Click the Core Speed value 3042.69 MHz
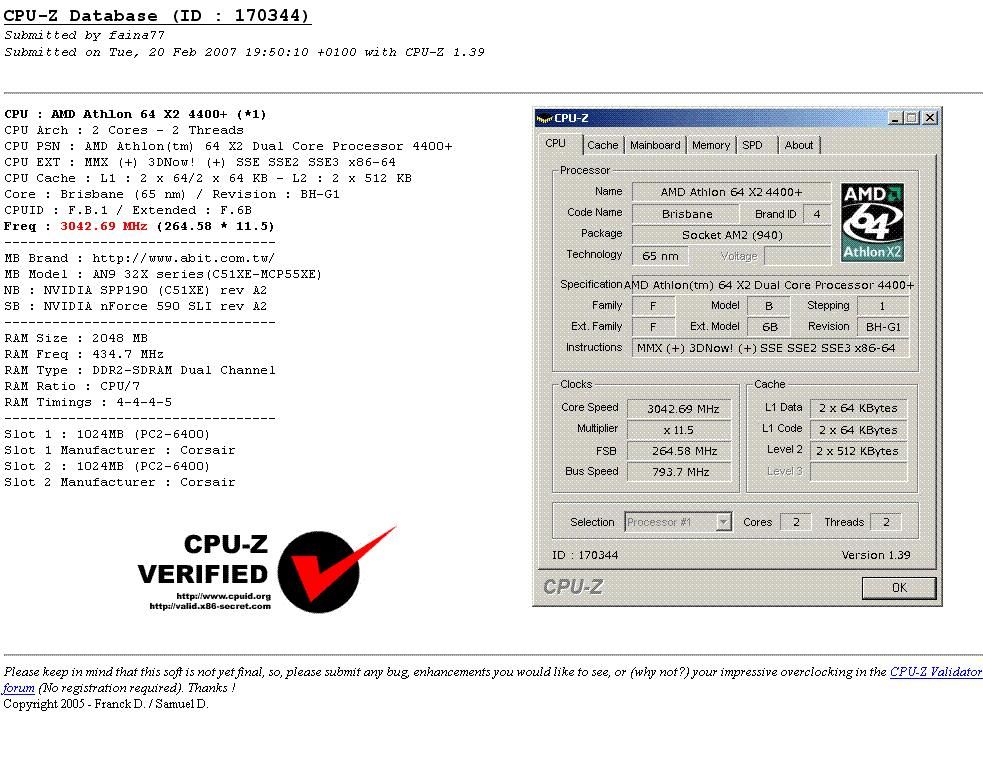983x758 pixels. coord(679,409)
